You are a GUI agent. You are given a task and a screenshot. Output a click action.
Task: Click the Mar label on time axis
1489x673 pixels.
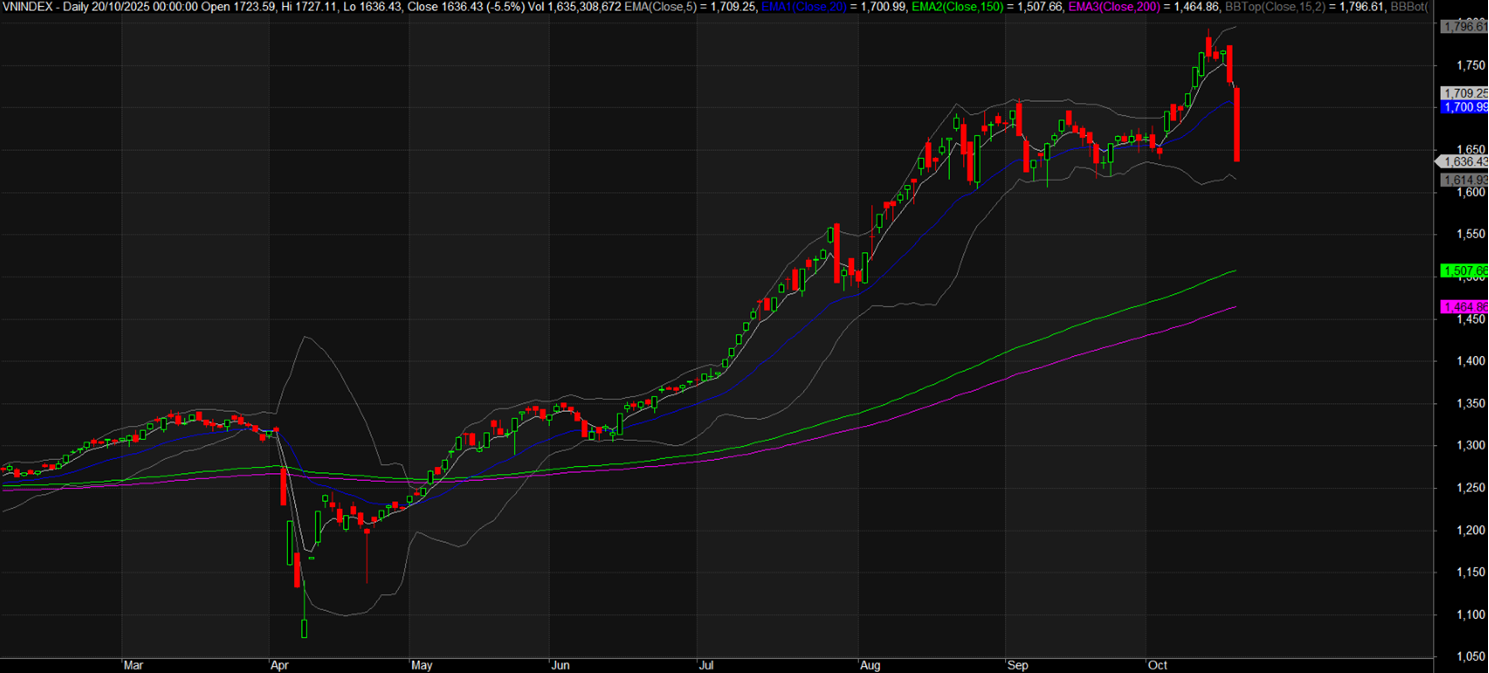[133, 664]
